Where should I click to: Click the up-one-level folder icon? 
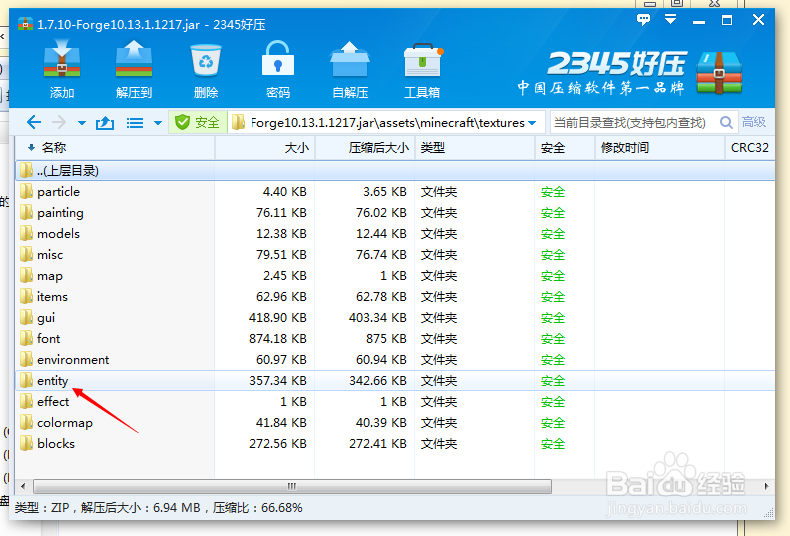105,122
